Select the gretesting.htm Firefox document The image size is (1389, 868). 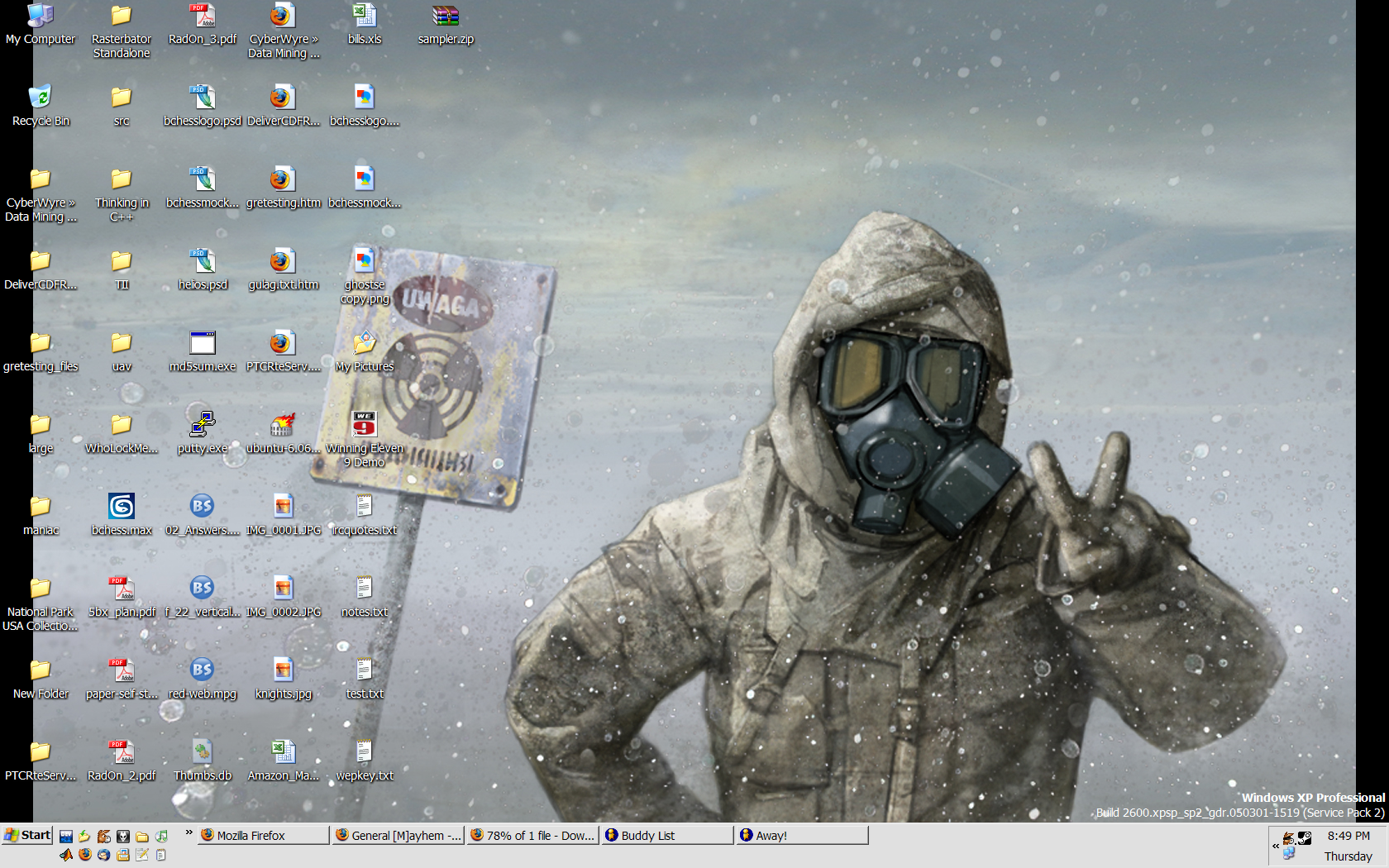284,188
